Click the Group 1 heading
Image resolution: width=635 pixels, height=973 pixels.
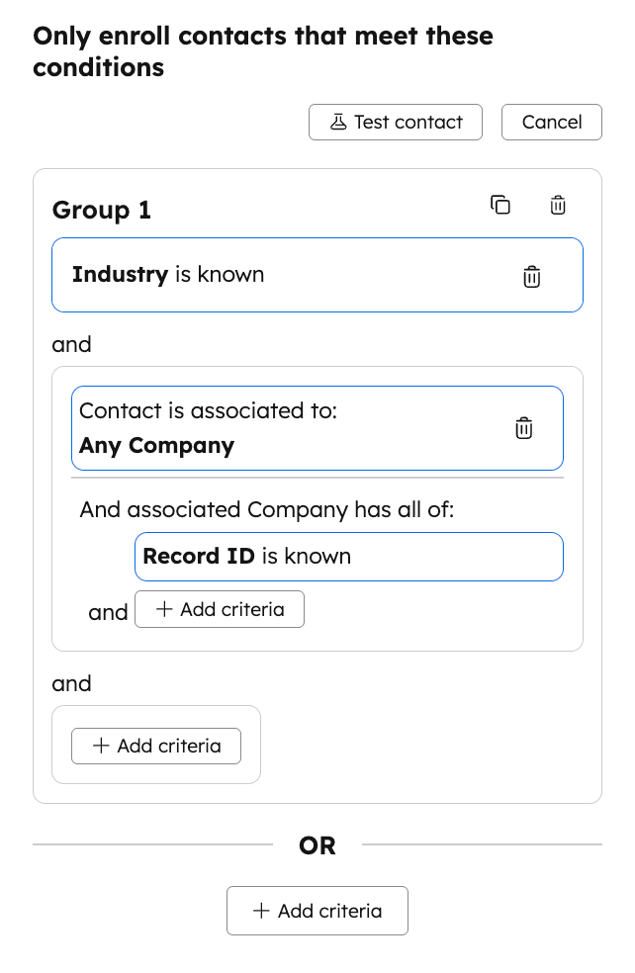(x=101, y=210)
